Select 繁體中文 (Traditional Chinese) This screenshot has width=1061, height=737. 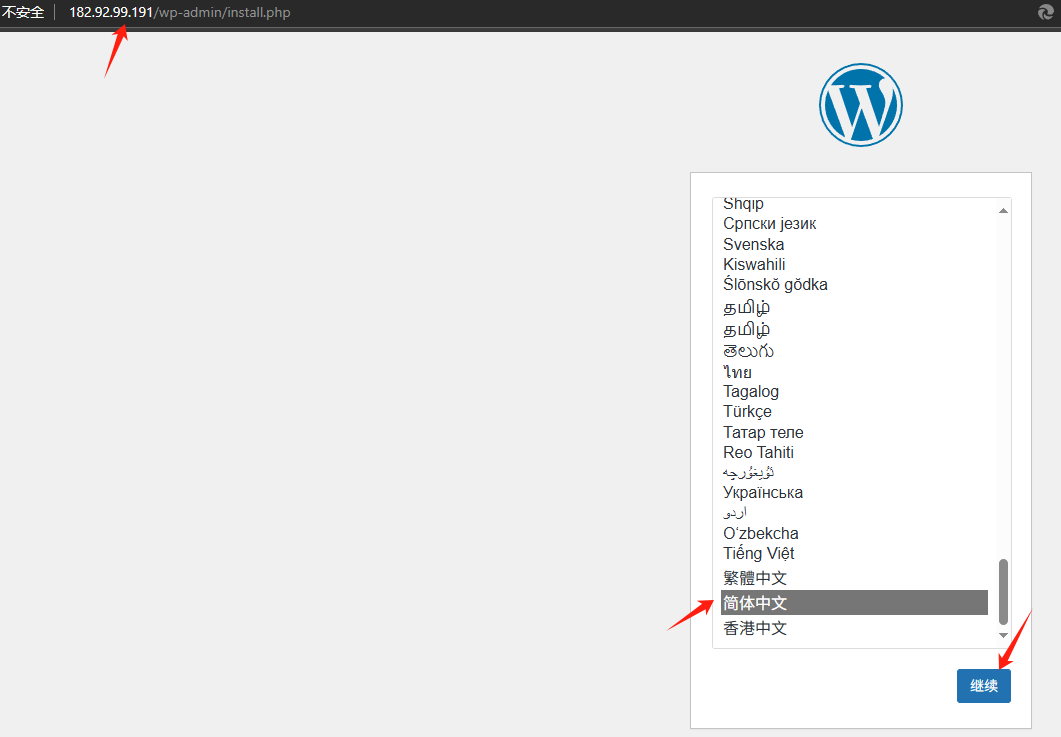tap(854, 578)
